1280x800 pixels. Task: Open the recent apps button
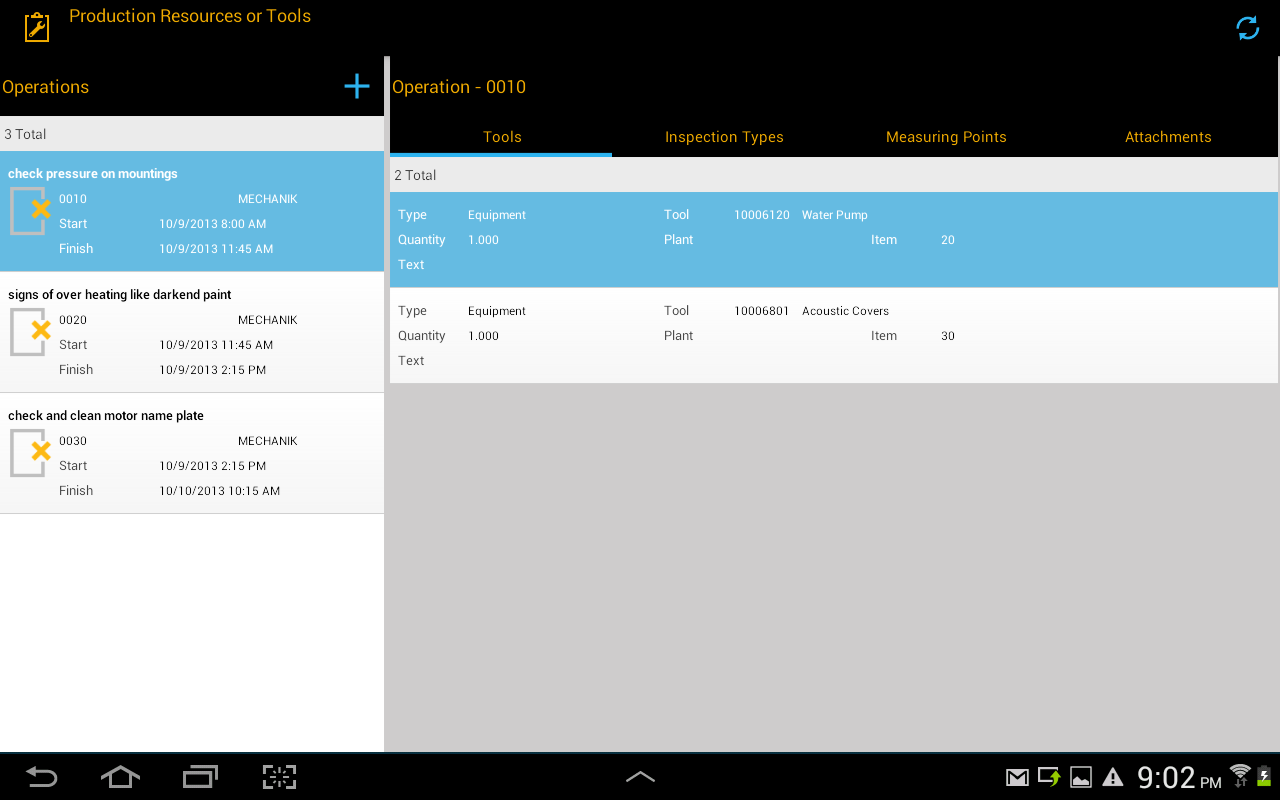[x=199, y=777]
